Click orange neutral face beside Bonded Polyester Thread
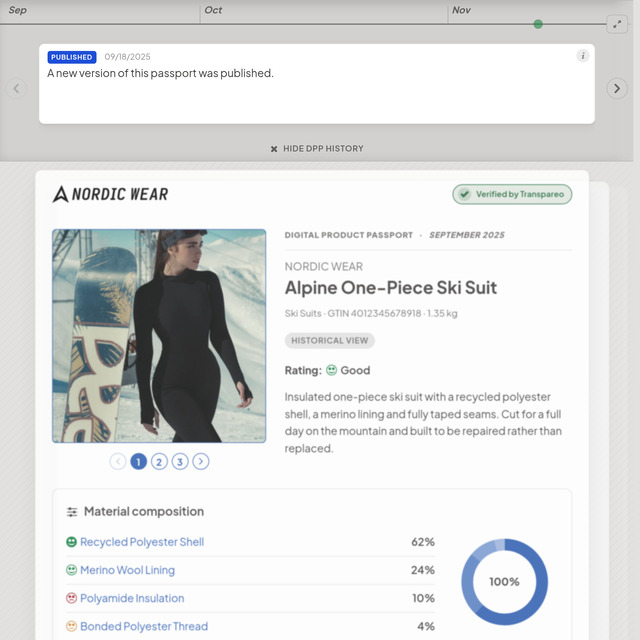 [x=71, y=626]
